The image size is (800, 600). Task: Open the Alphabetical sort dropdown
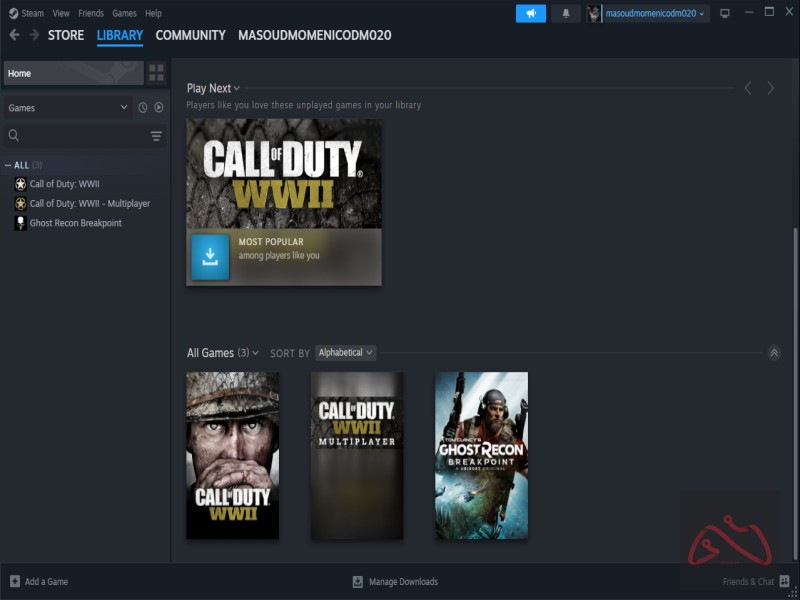coord(345,353)
